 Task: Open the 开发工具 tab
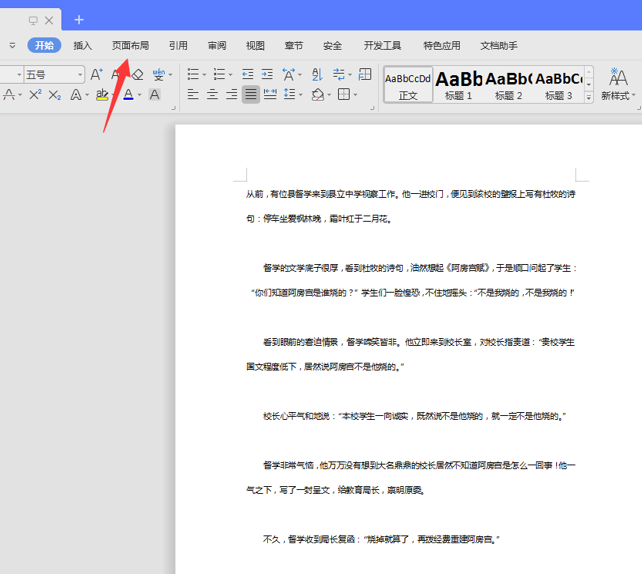point(382,45)
